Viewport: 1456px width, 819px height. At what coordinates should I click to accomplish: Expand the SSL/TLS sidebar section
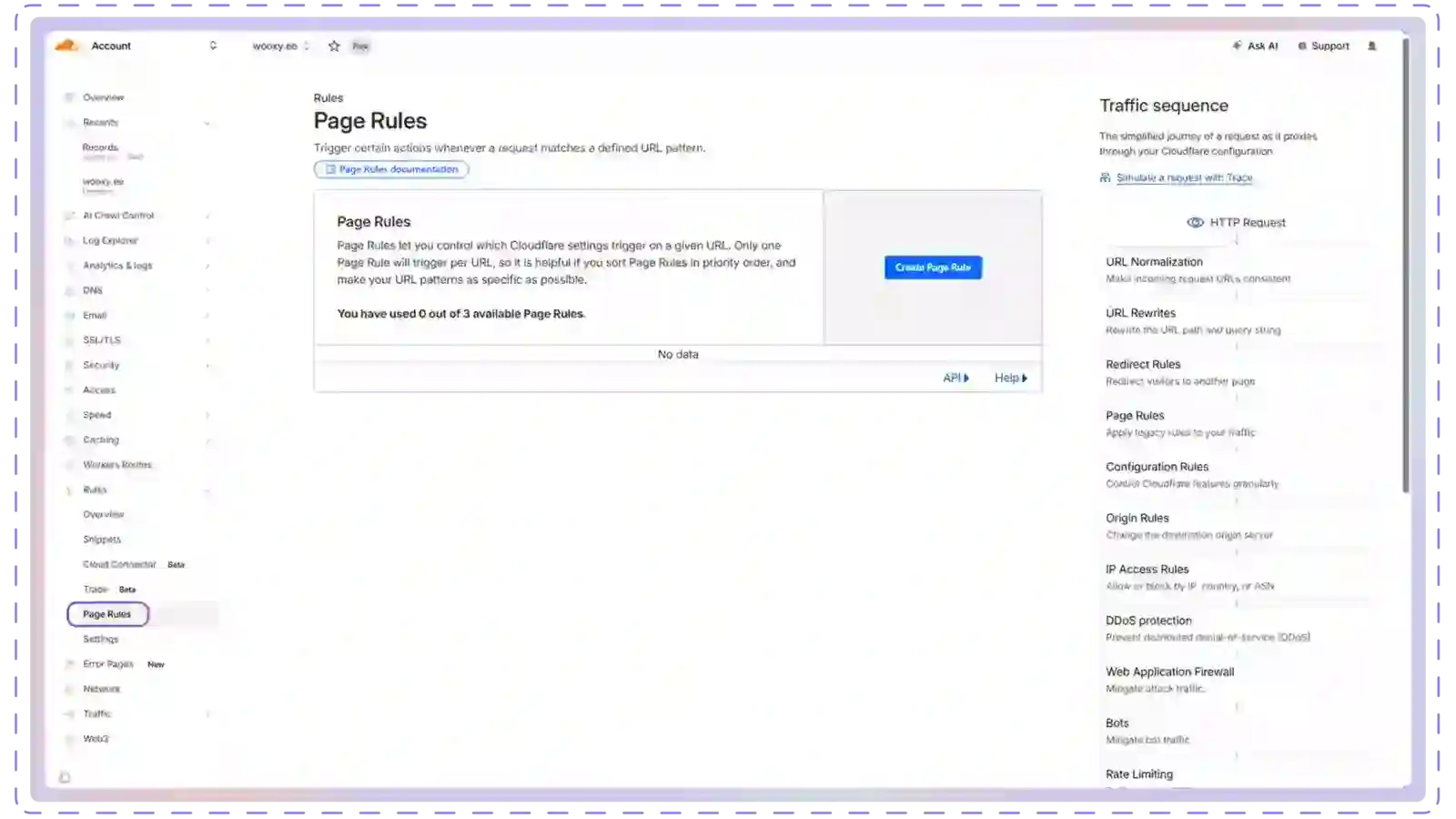(x=208, y=340)
